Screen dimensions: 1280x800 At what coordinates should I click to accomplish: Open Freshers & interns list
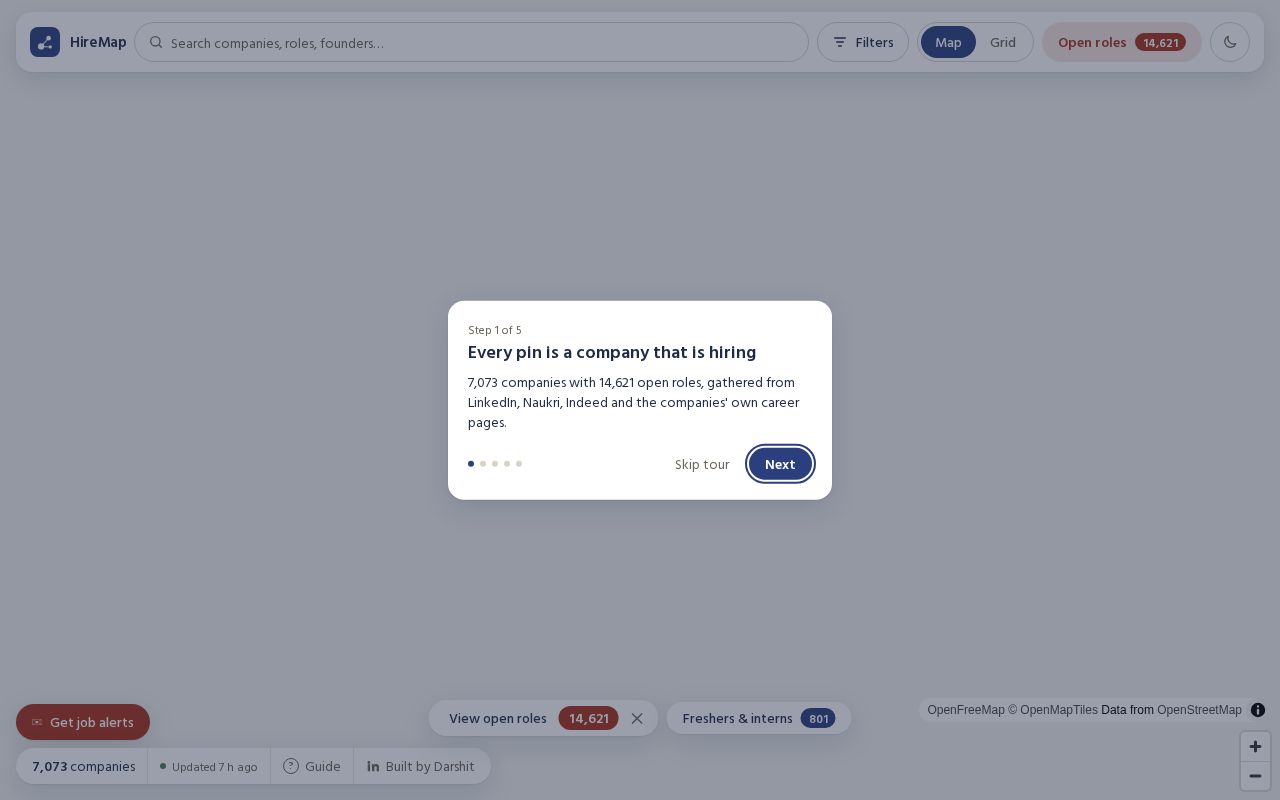pos(759,718)
